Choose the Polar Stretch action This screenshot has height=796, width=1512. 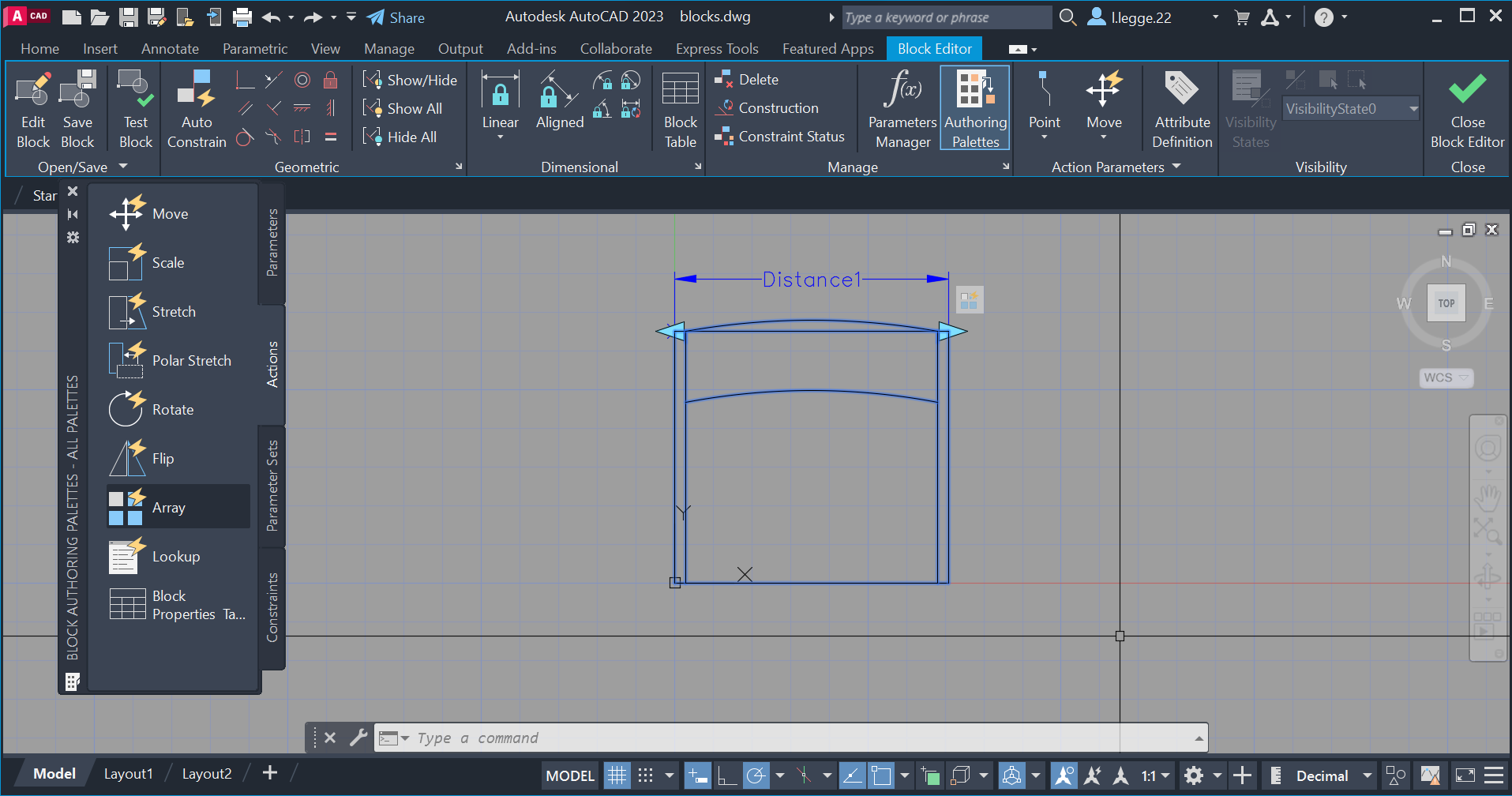click(179, 361)
